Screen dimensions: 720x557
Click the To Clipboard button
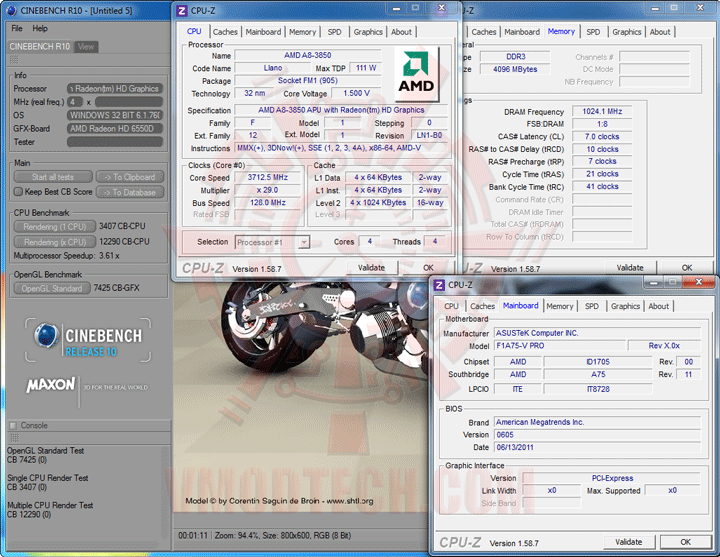[130, 177]
